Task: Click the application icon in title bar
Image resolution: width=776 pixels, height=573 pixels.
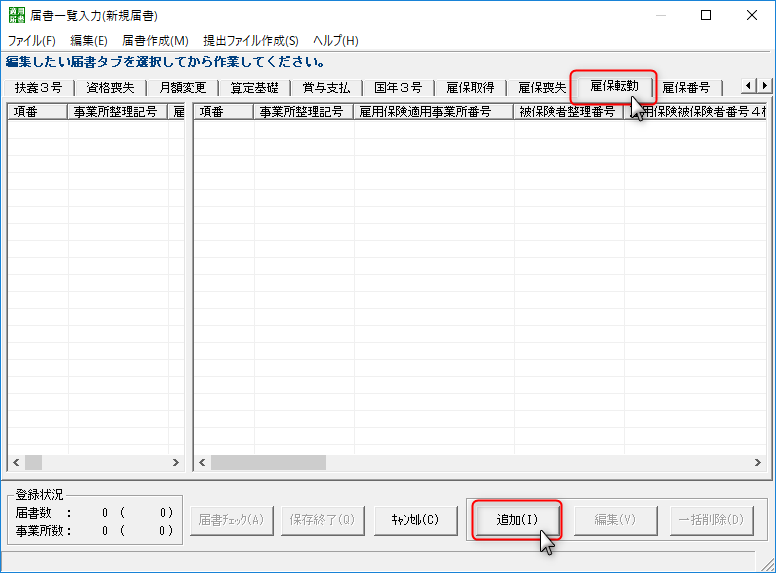Action: click(x=18, y=16)
